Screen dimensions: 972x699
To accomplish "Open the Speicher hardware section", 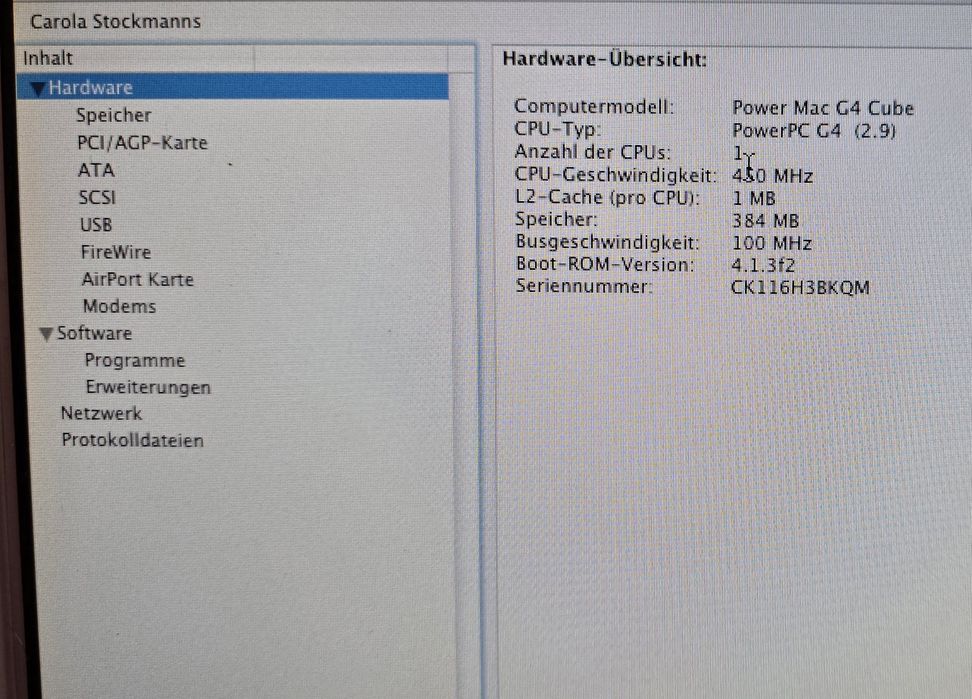I will point(113,115).
